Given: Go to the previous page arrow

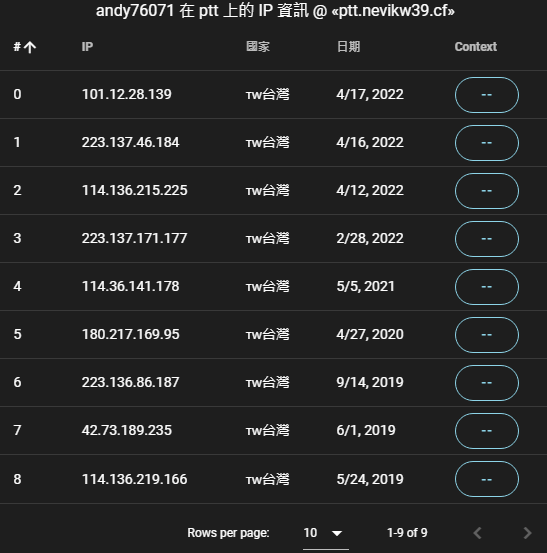Looking at the screenshot, I should (478, 533).
